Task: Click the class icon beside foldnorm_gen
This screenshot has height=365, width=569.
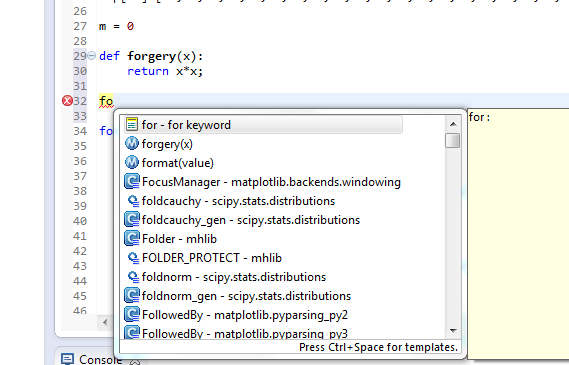Action: [132, 295]
